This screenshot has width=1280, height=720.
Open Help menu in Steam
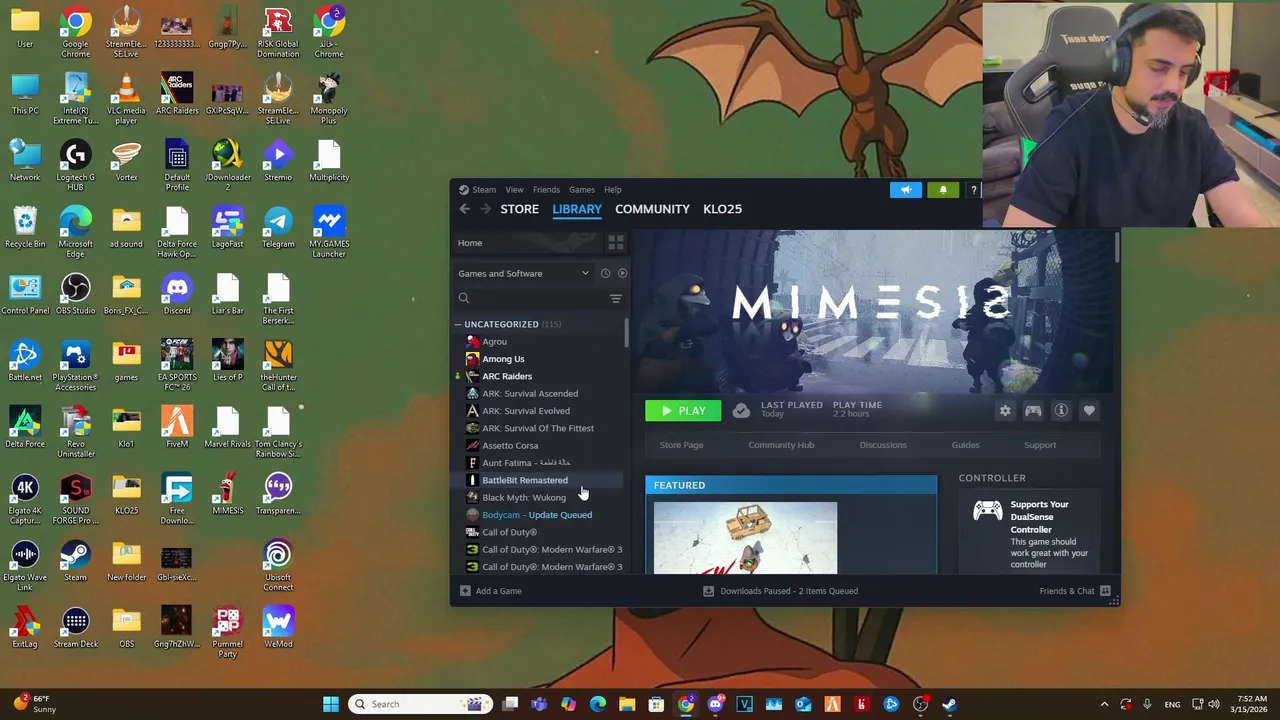[x=612, y=190]
